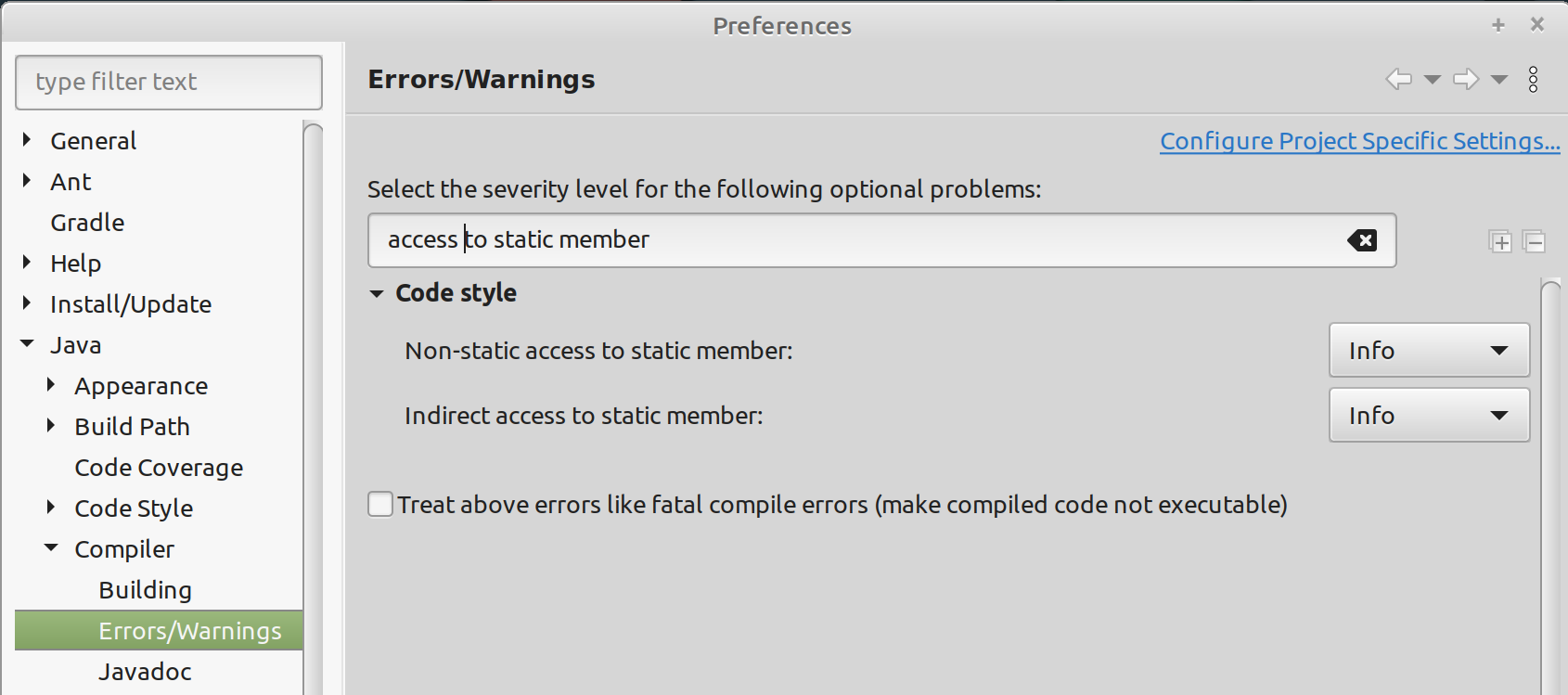
Task: Expand the Appearance tree item
Action: tap(51, 384)
